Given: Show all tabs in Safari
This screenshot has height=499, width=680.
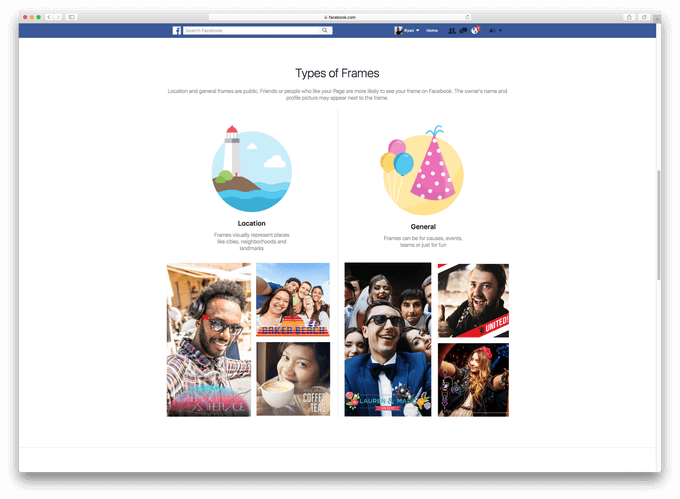Looking at the screenshot, I should 644,17.
